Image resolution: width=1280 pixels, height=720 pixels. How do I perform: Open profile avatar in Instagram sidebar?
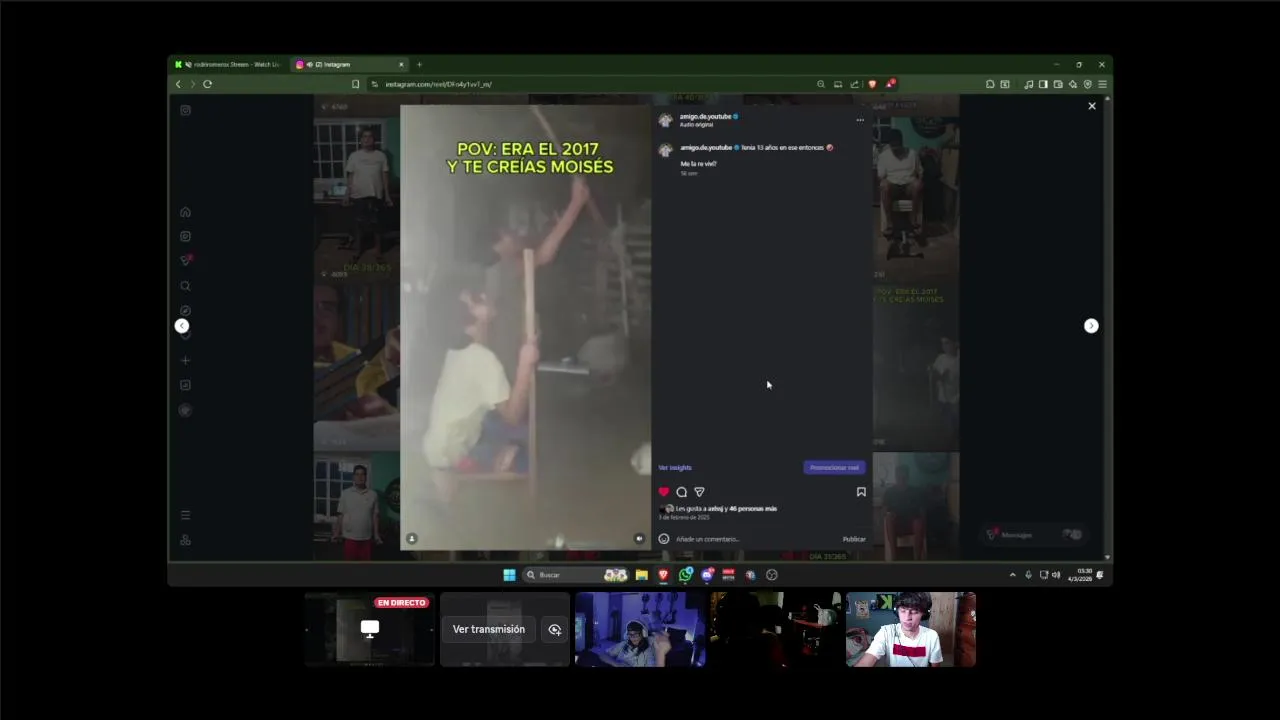(185, 410)
